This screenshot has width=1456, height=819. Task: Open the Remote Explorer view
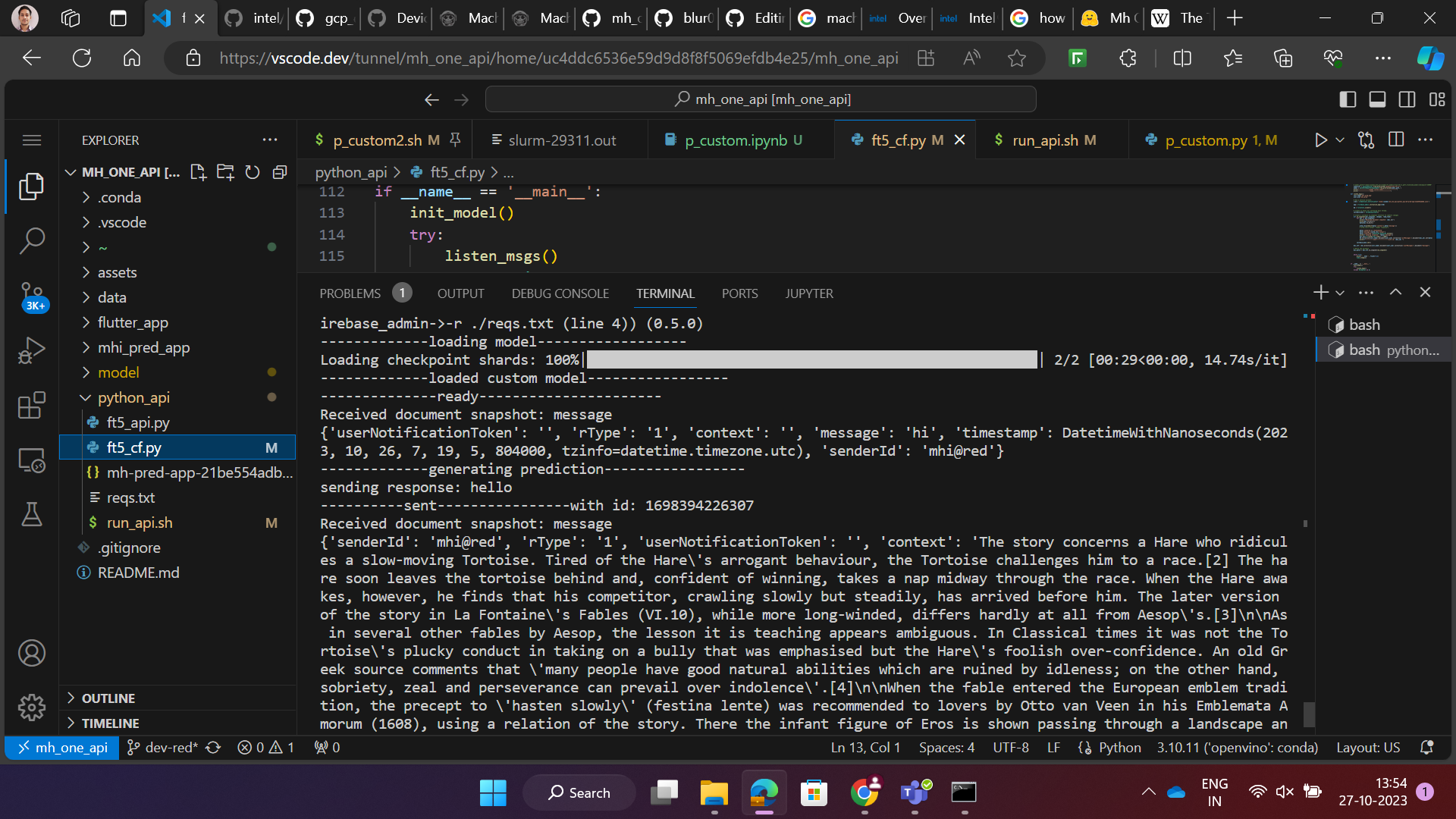coord(32,460)
